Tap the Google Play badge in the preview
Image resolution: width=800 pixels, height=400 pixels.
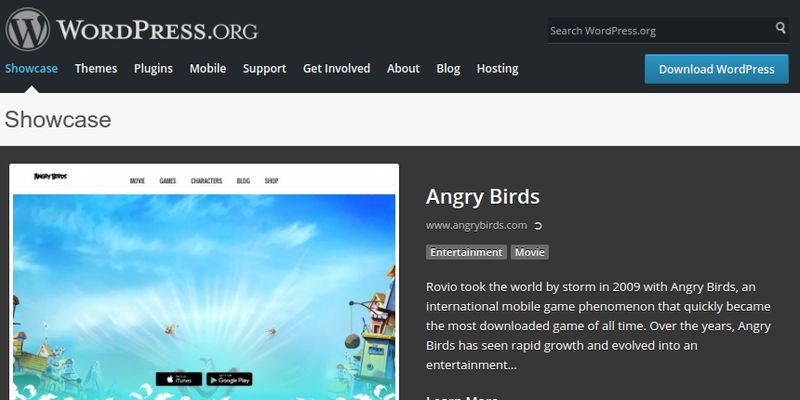tap(229, 379)
